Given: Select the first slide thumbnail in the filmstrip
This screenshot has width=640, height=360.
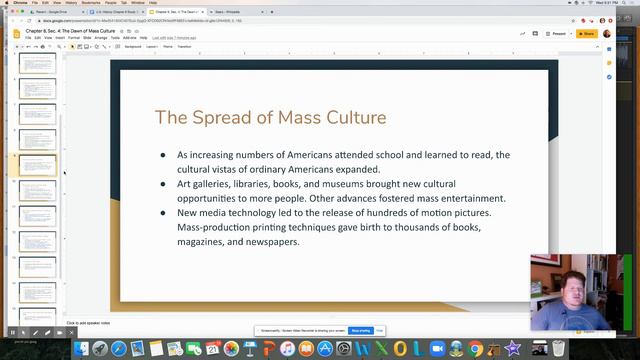Looking at the screenshot, I should tap(38, 63).
